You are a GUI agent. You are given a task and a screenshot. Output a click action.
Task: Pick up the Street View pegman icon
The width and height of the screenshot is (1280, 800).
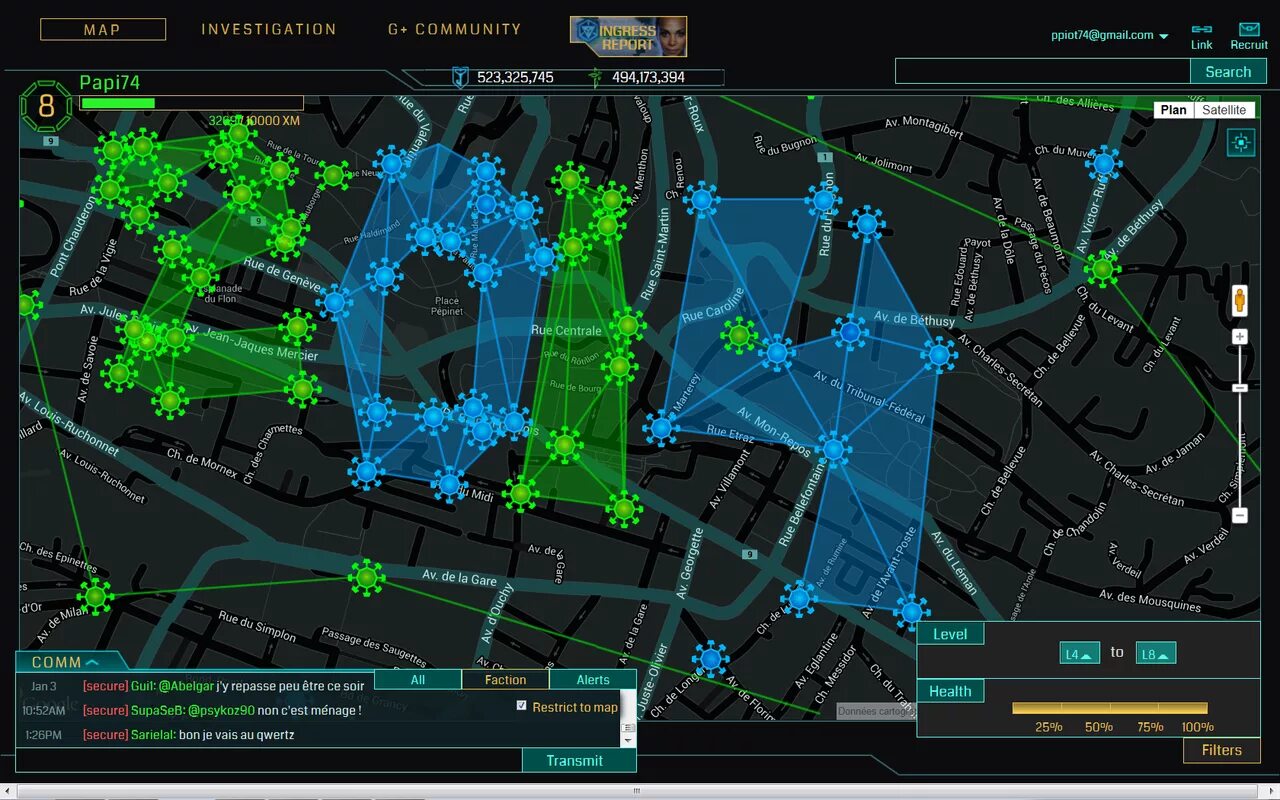pyautogui.click(x=1240, y=300)
